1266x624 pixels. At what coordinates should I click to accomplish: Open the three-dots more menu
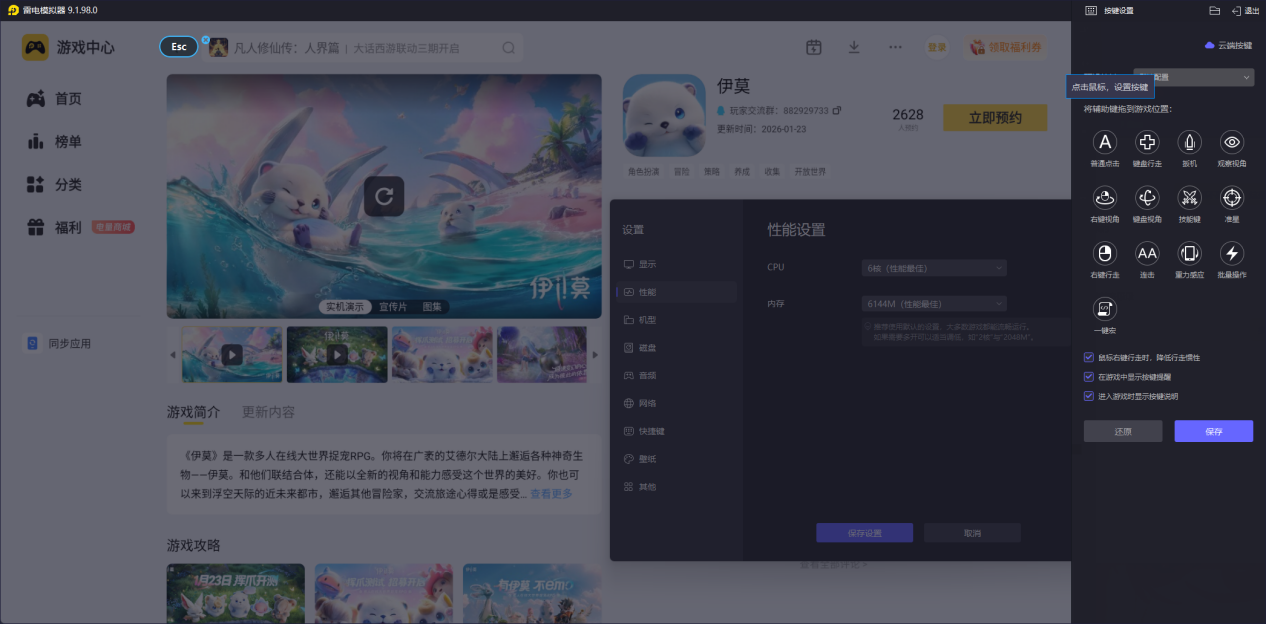tap(895, 47)
